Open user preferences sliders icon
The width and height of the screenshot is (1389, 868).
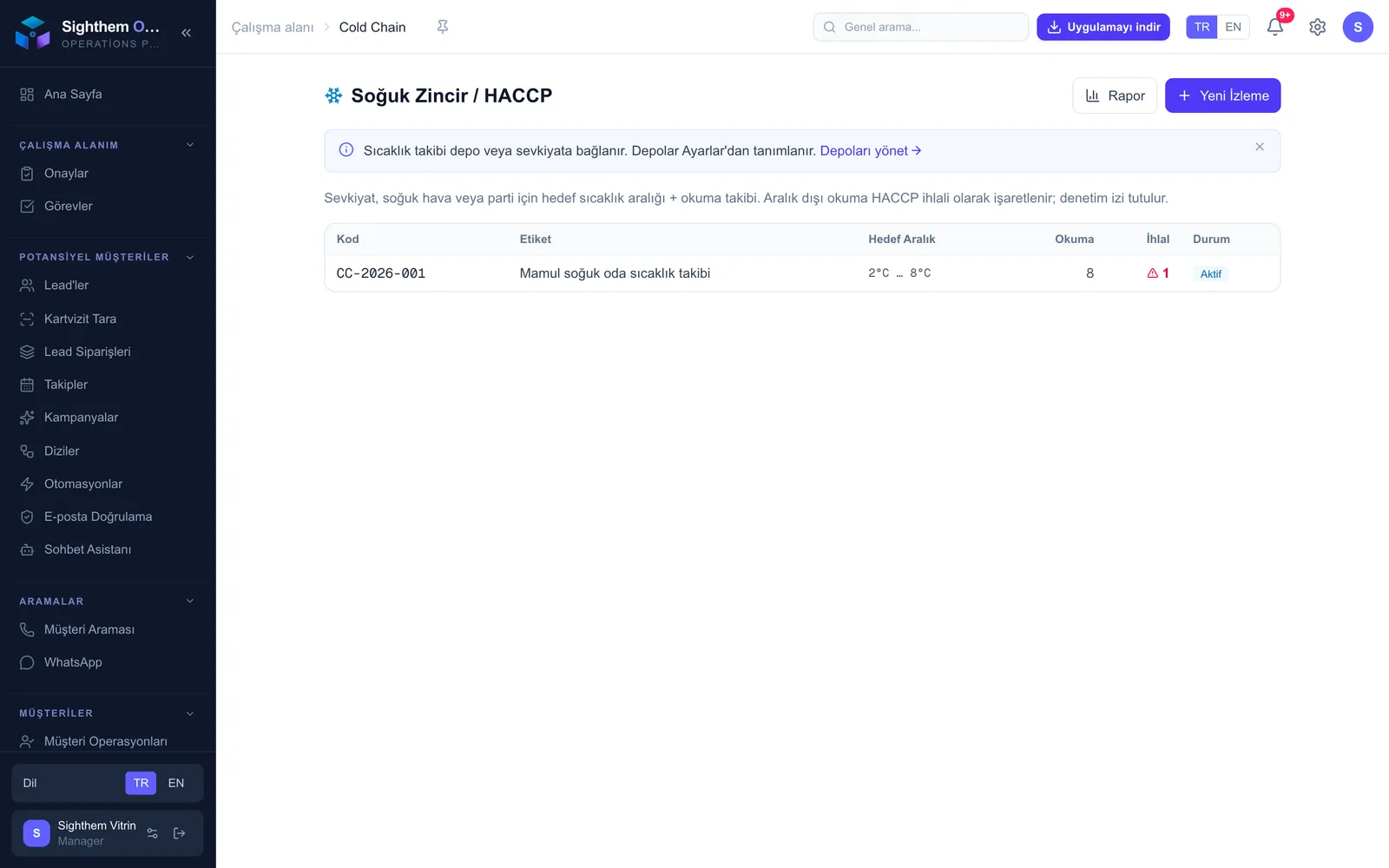coord(153,833)
